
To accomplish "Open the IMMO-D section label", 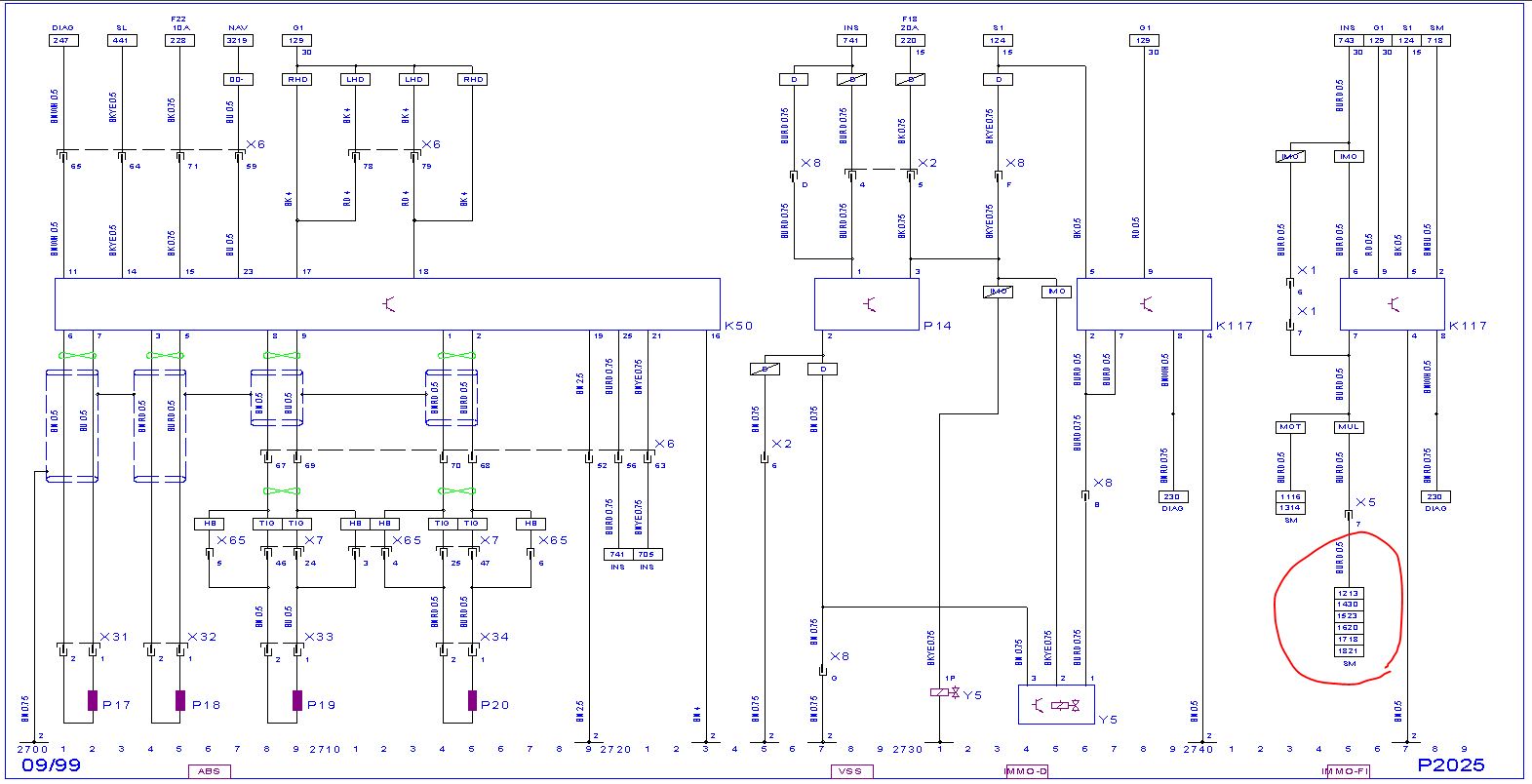I will (x=1025, y=771).
